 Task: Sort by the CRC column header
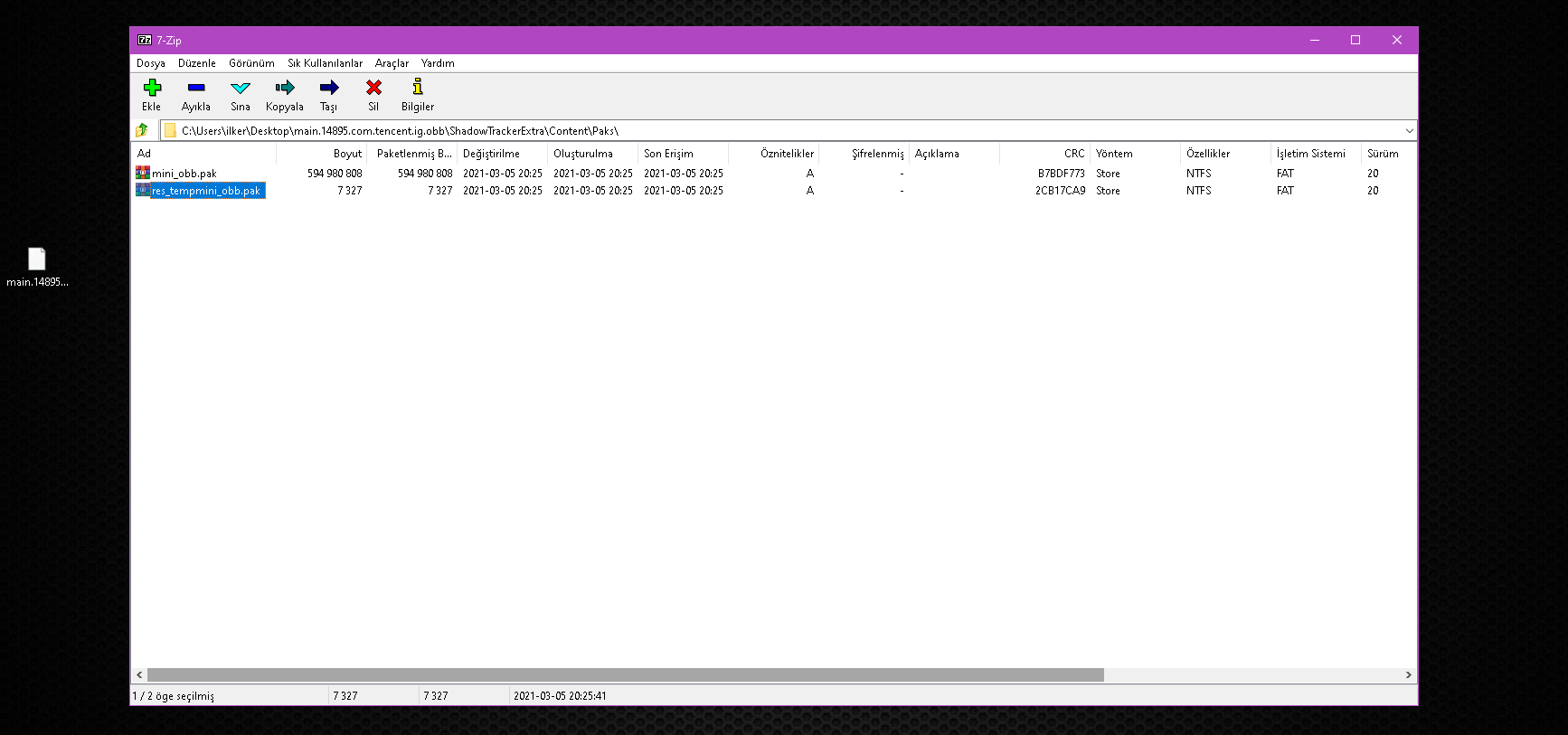[x=1045, y=154]
